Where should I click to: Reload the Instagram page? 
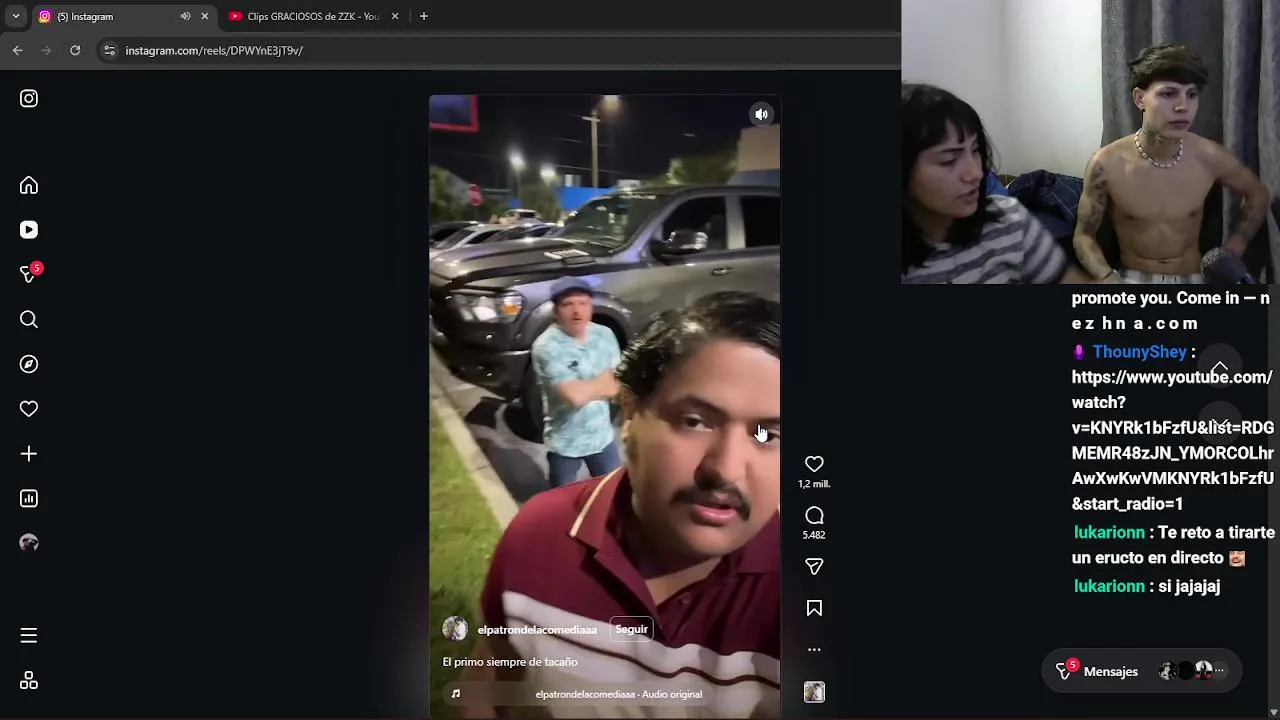click(75, 50)
